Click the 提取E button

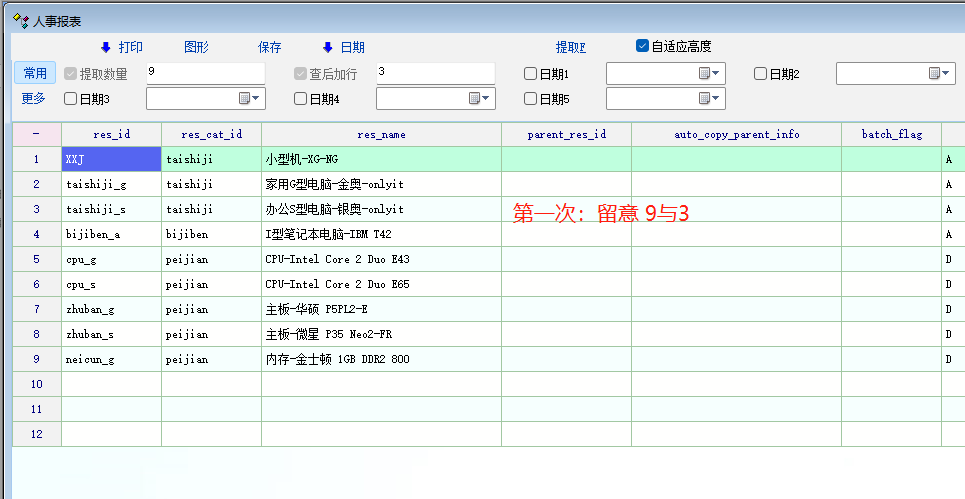point(571,47)
